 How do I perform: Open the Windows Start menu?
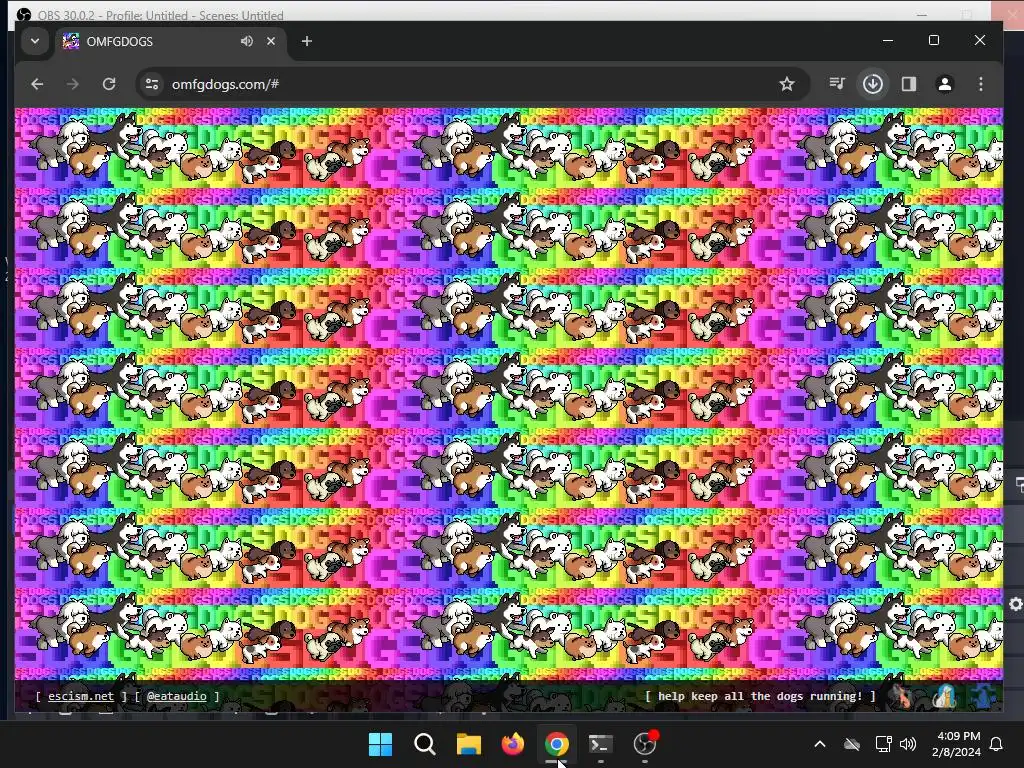point(381,744)
